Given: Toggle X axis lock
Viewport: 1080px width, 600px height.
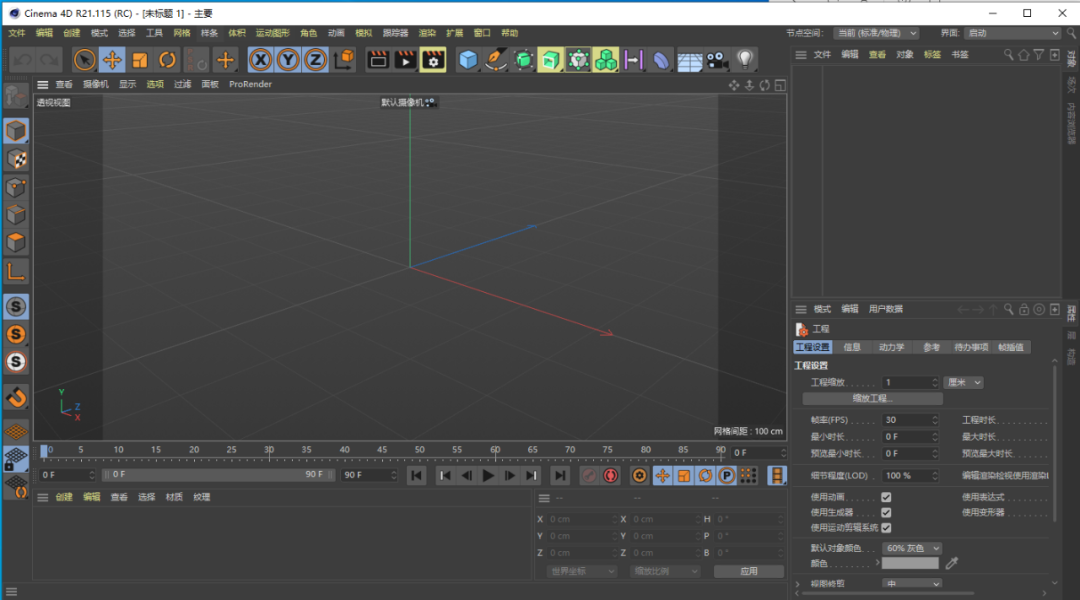Looking at the screenshot, I should pos(260,60).
